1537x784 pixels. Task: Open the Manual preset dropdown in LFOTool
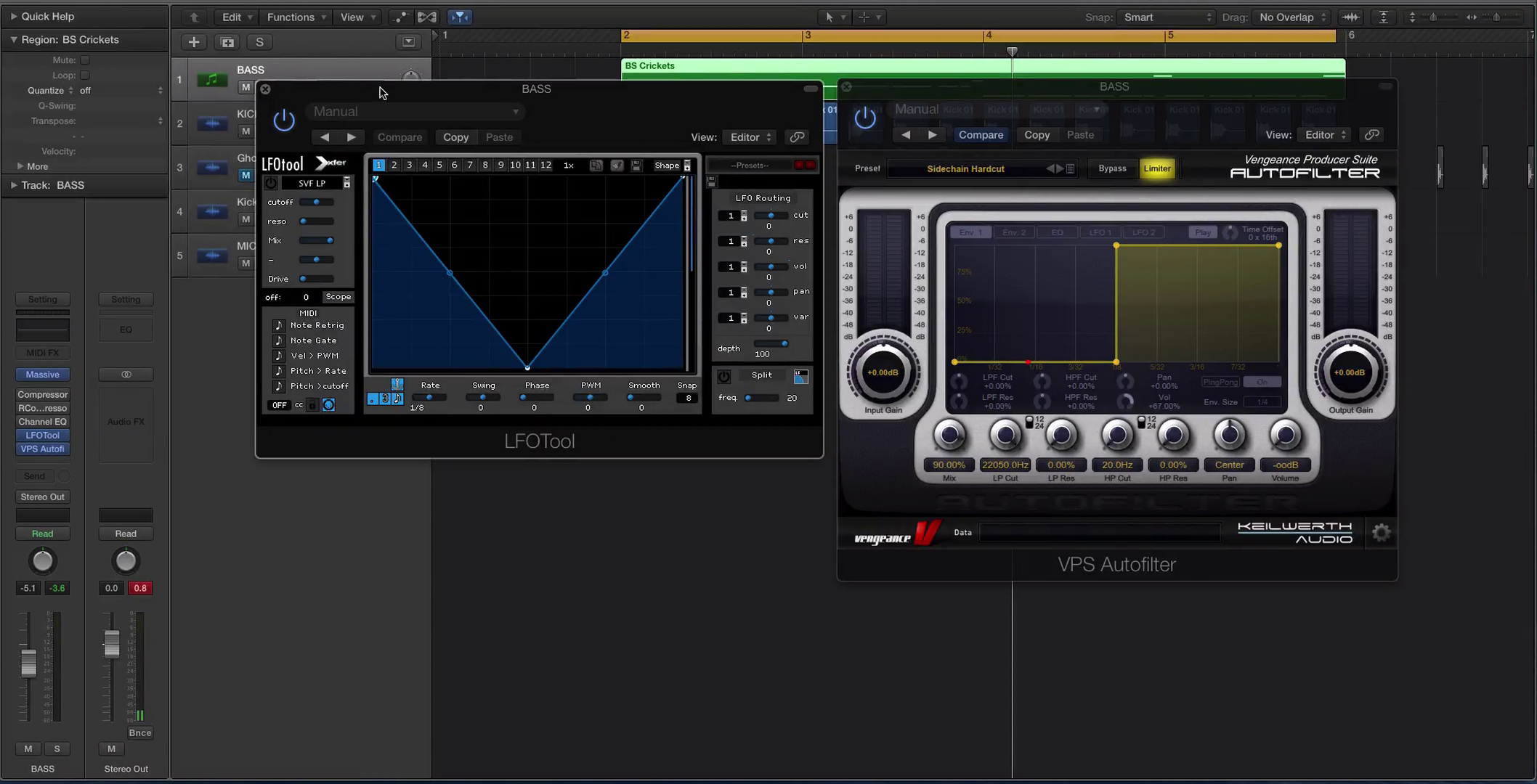pyautogui.click(x=415, y=112)
